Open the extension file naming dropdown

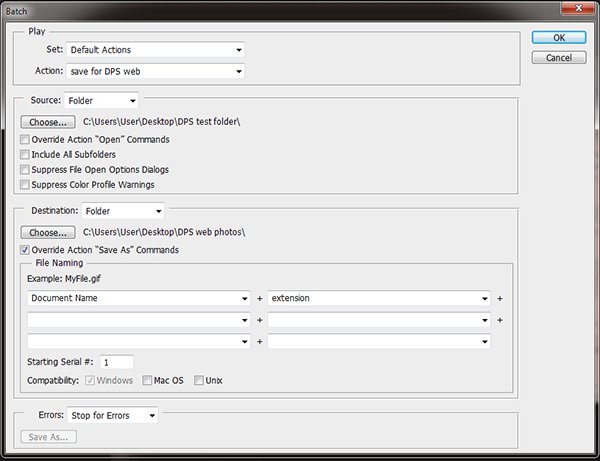click(379, 298)
